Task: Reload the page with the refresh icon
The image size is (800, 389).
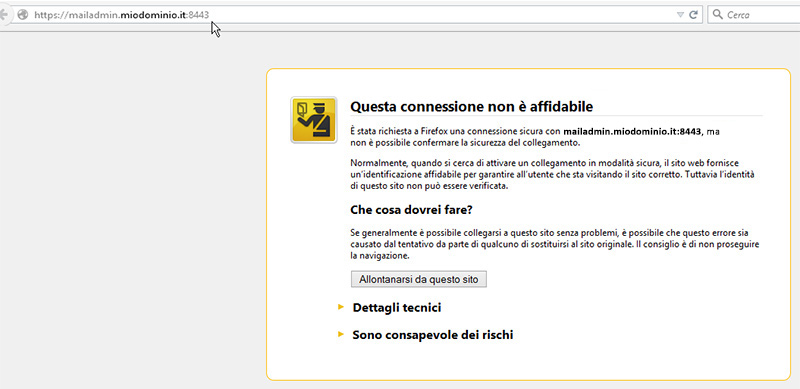Action: click(x=693, y=14)
